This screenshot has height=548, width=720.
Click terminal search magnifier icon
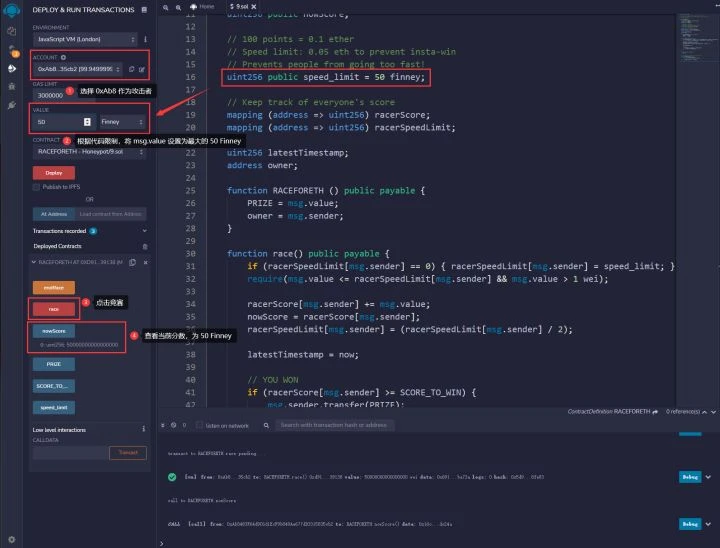tap(266, 425)
